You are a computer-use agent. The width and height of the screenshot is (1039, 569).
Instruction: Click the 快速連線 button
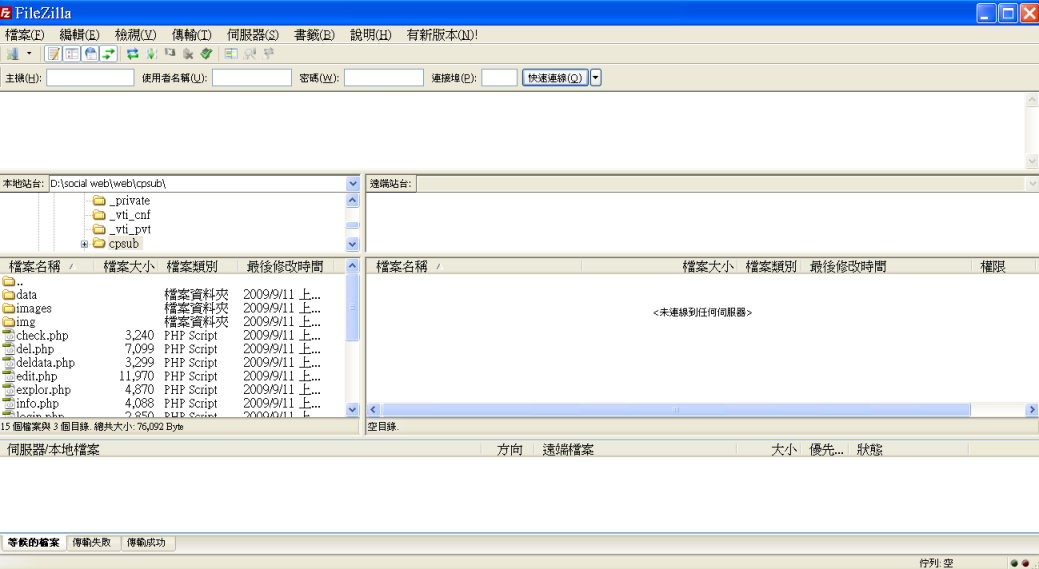(x=555, y=78)
